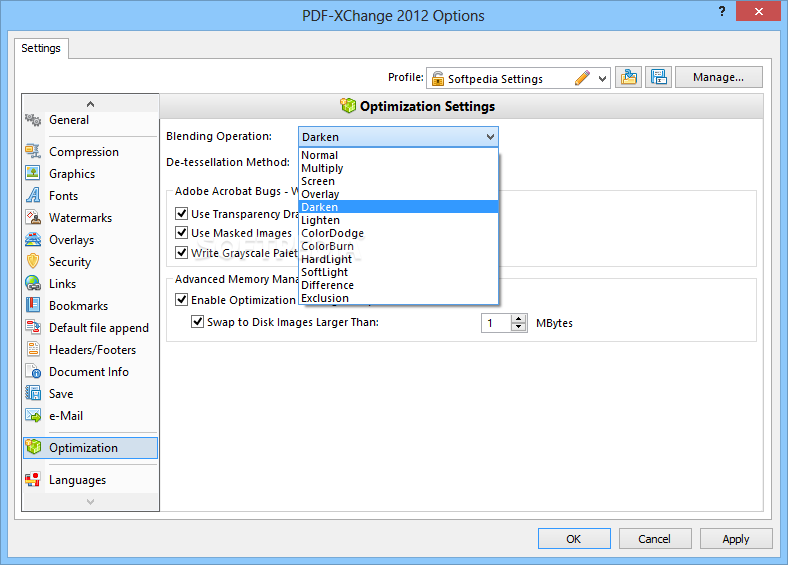Click the pencil edit icon in Profile box
Viewport: 788px width, 565px height.
[582, 78]
